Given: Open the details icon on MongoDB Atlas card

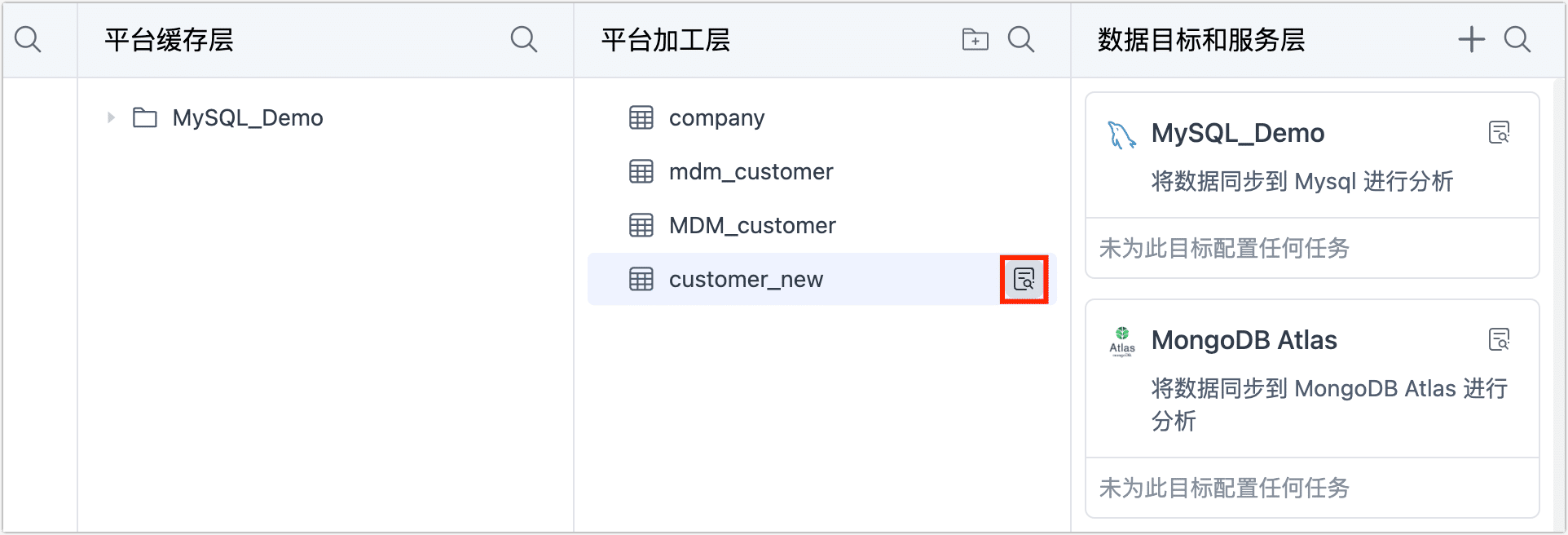Looking at the screenshot, I should (x=1499, y=339).
